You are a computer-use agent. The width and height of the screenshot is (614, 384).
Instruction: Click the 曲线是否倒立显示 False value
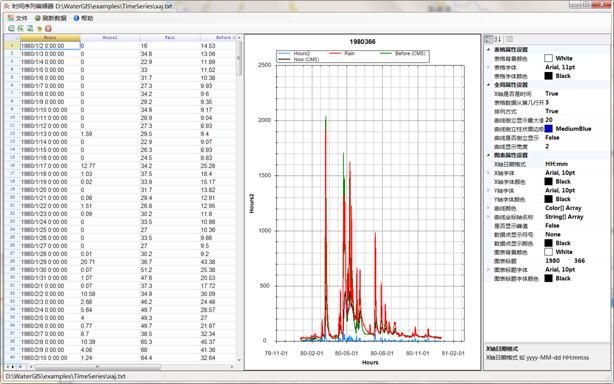click(x=552, y=138)
